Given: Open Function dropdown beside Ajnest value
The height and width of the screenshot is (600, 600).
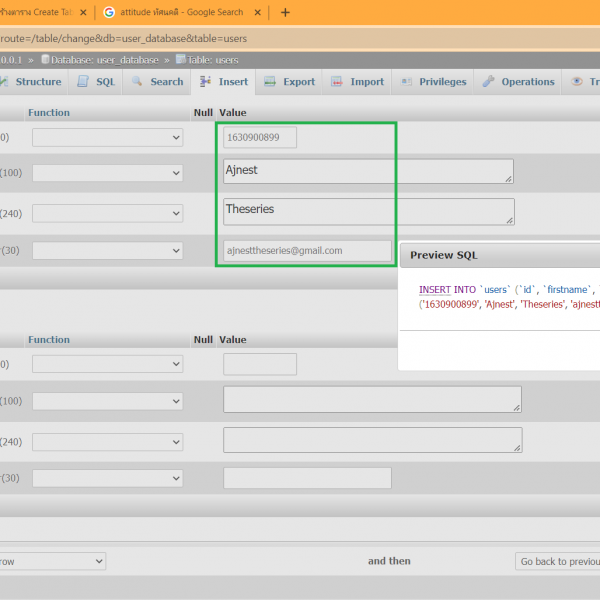Looking at the screenshot, I should (107, 174).
